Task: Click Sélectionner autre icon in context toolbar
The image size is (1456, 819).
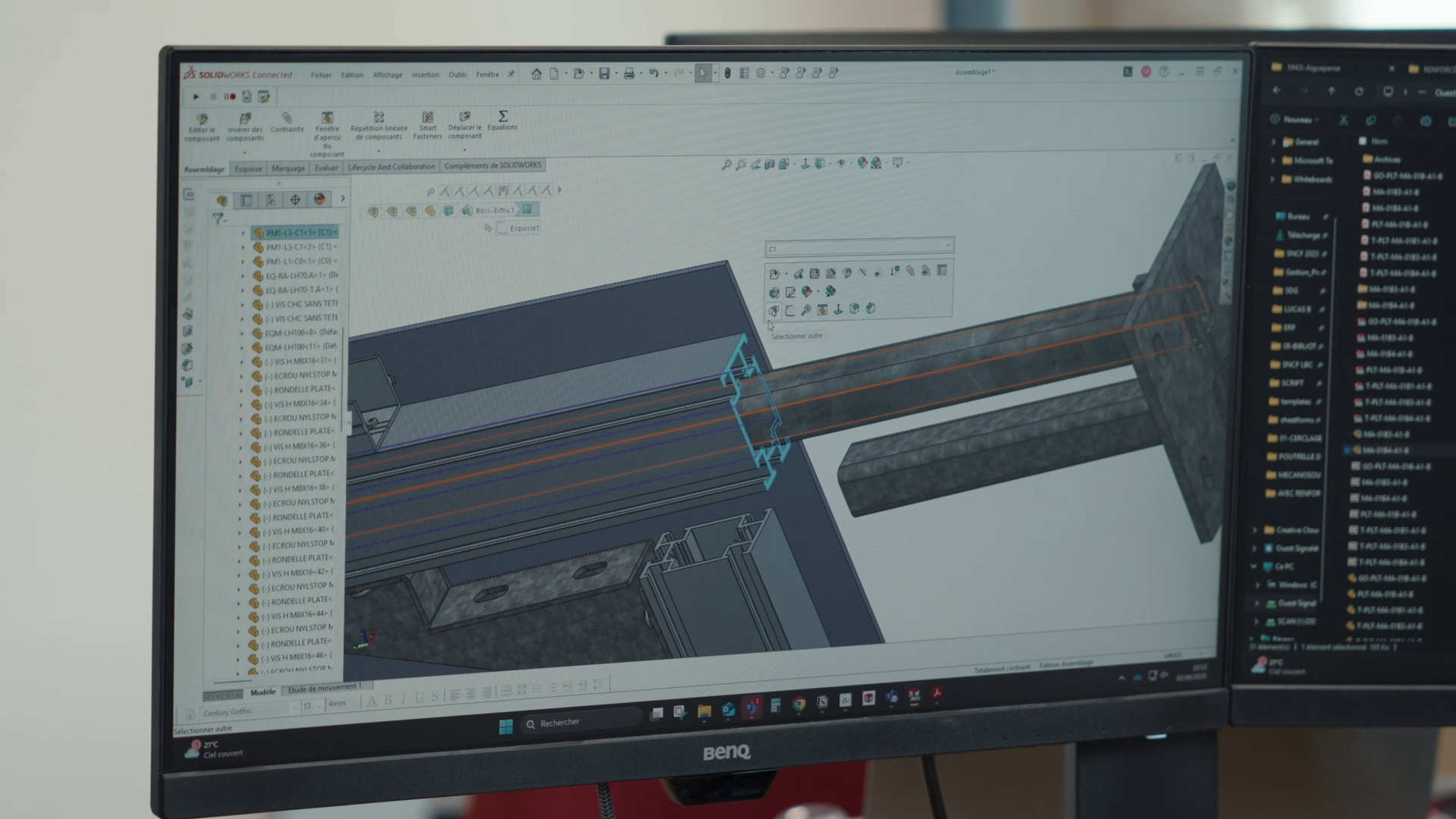Action: pos(773,310)
